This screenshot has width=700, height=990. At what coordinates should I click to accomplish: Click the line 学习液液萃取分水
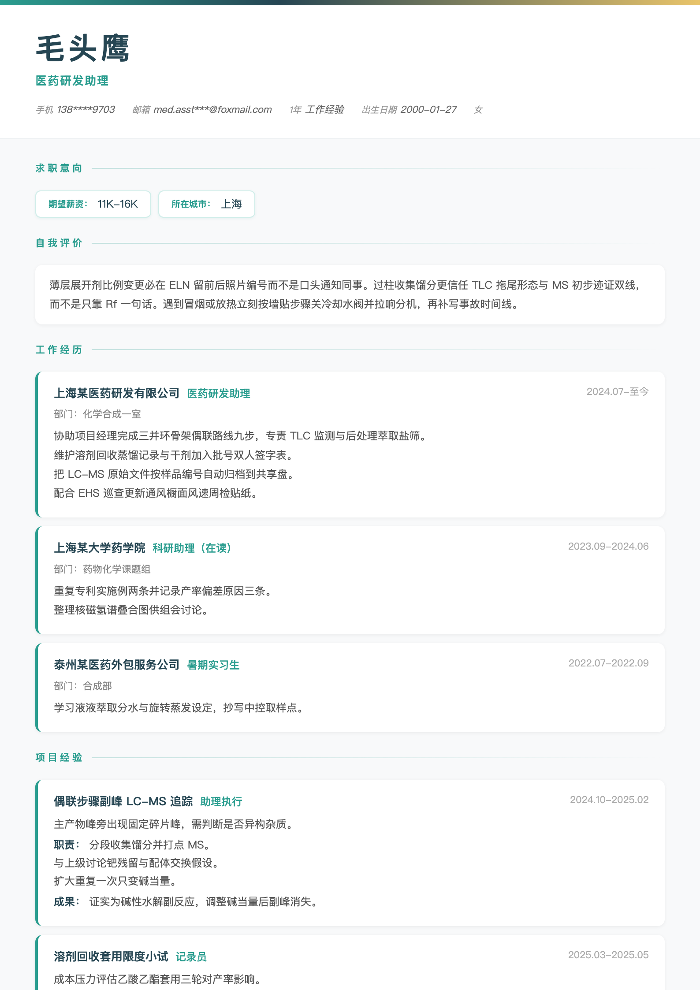pos(180,708)
